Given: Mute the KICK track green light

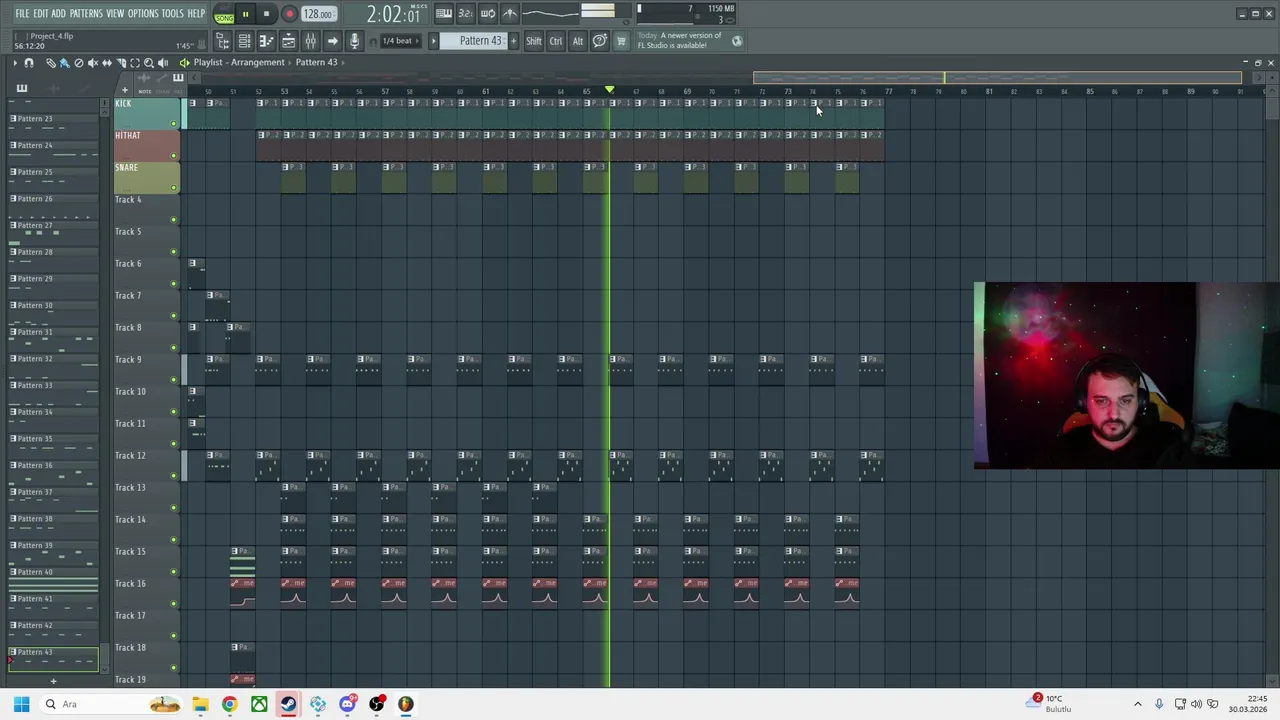Looking at the screenshot, I should (174, 124).
